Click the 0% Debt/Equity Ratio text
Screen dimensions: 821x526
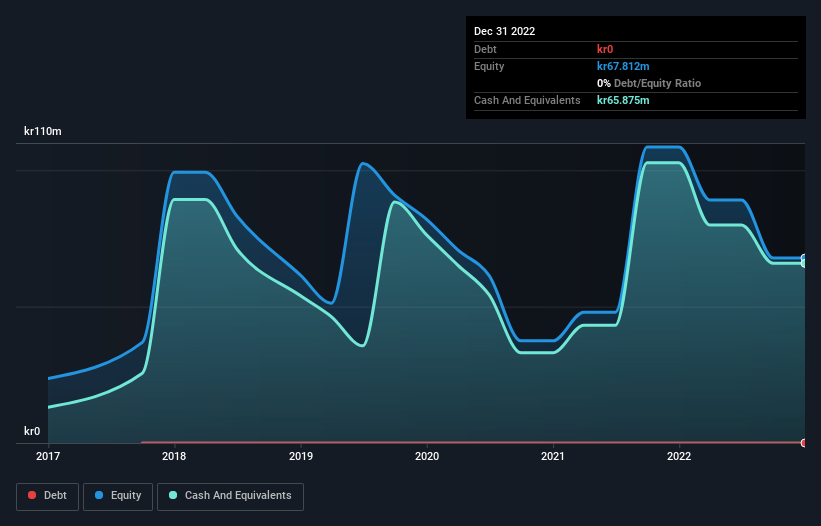point(649,83)
